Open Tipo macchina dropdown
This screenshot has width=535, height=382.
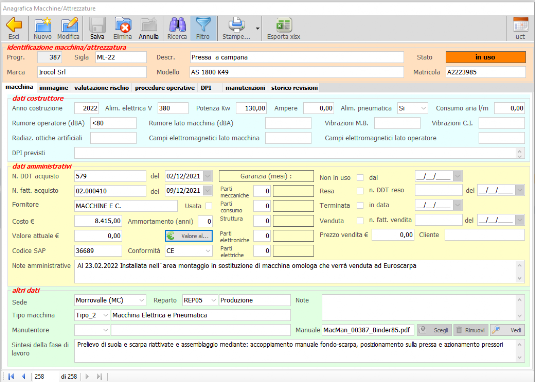point(105,315)
